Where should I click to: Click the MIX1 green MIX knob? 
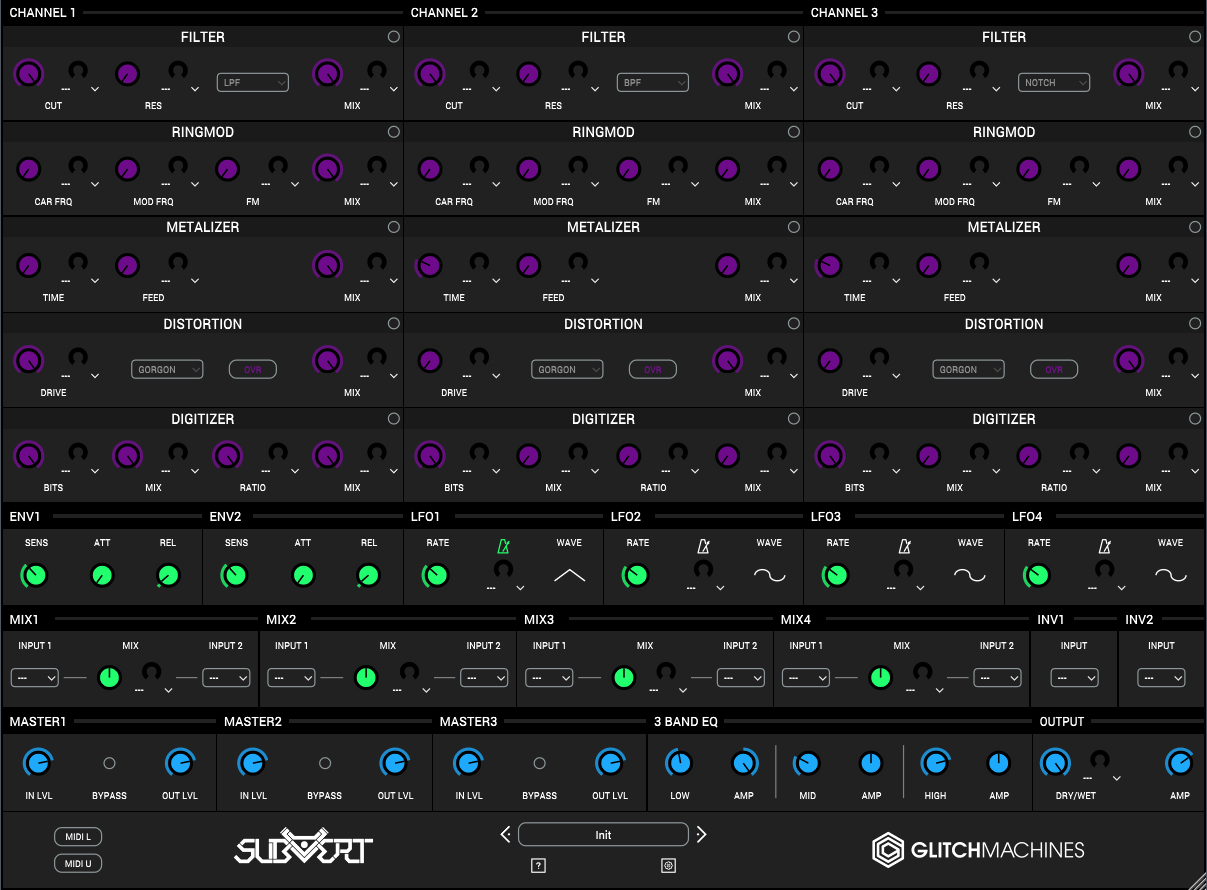coord(109,678)
